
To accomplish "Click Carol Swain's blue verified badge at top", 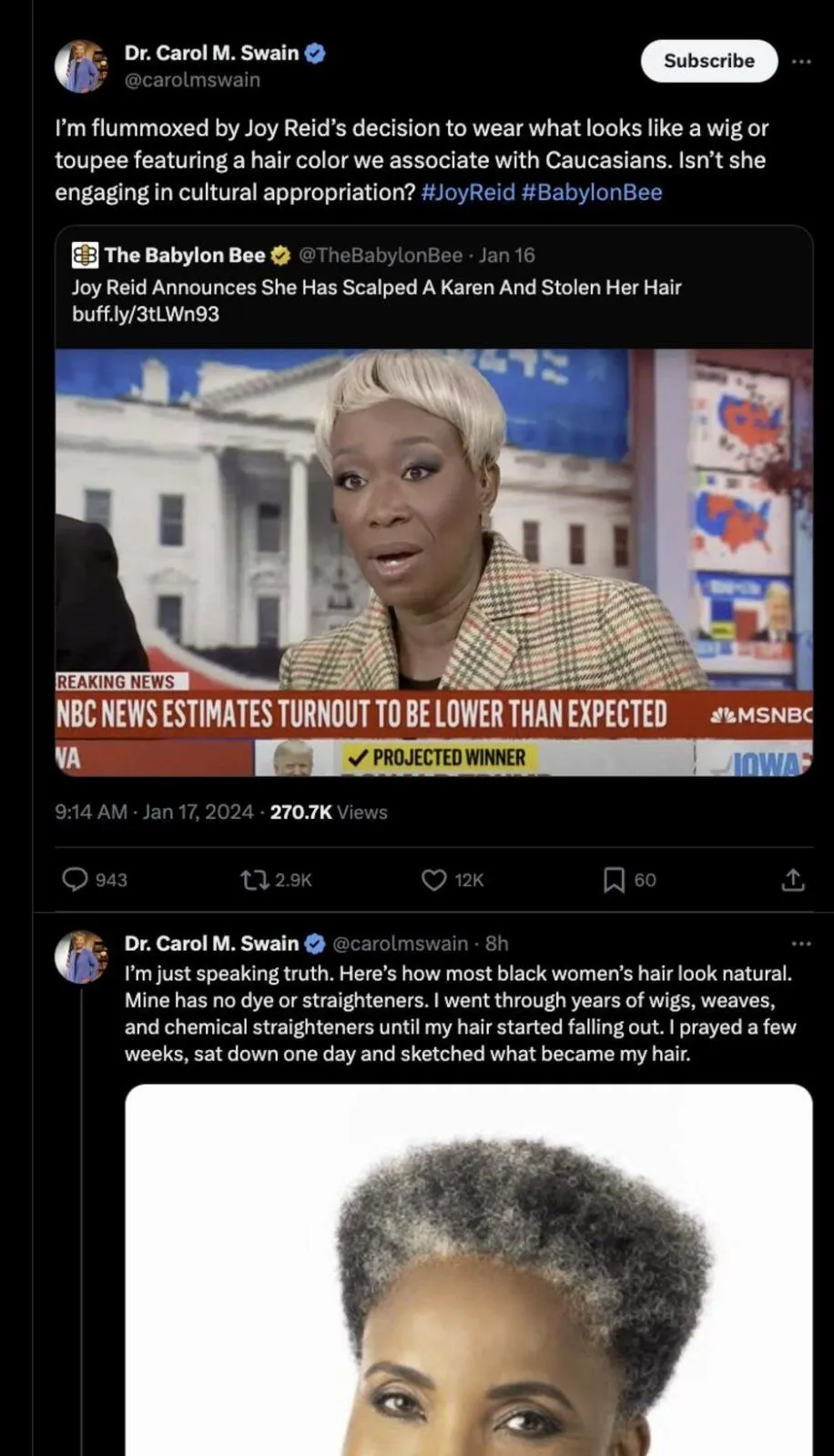I will 315,53.
